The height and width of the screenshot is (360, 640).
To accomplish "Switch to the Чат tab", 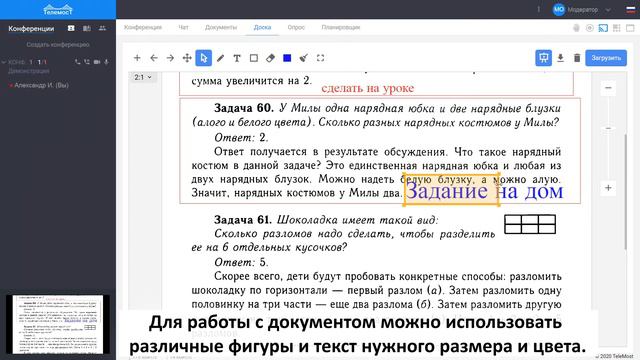I will (183, 27).
